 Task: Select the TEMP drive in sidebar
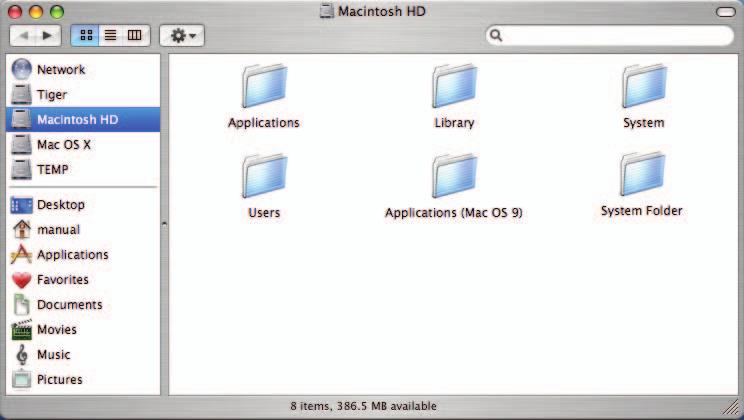(x=84, y=169)
